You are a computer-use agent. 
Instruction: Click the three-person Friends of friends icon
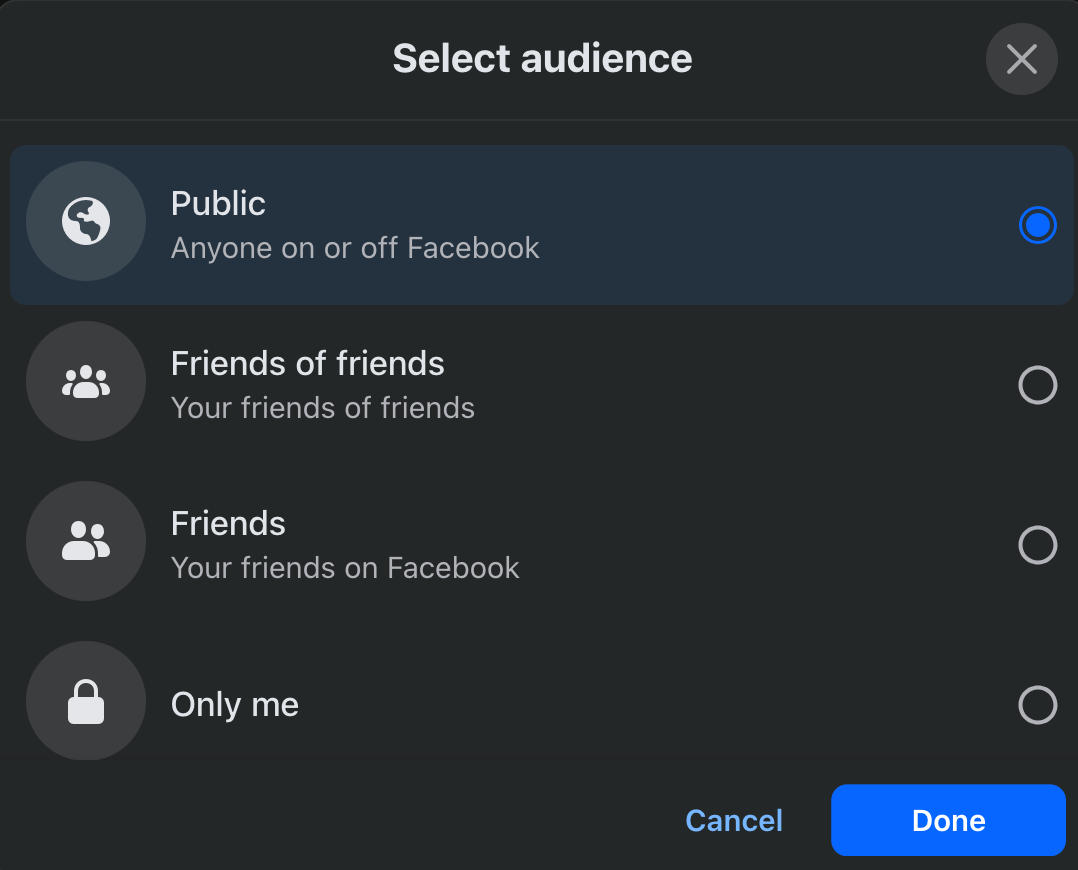[x=86, y=381]
